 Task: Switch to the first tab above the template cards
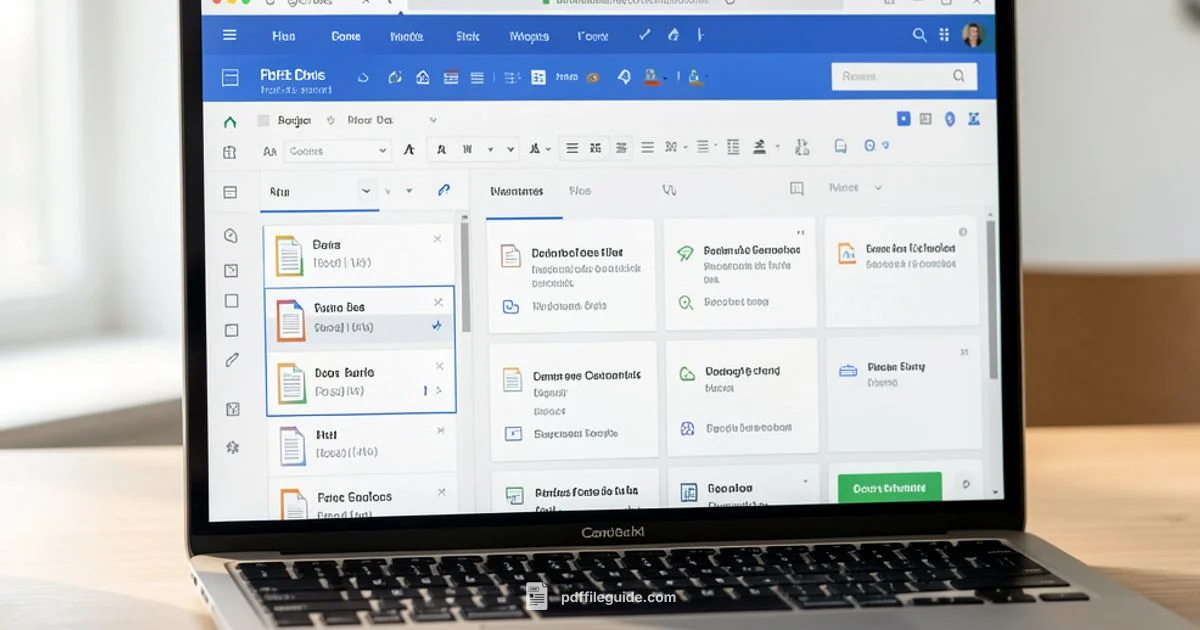[x=517, y=190]
